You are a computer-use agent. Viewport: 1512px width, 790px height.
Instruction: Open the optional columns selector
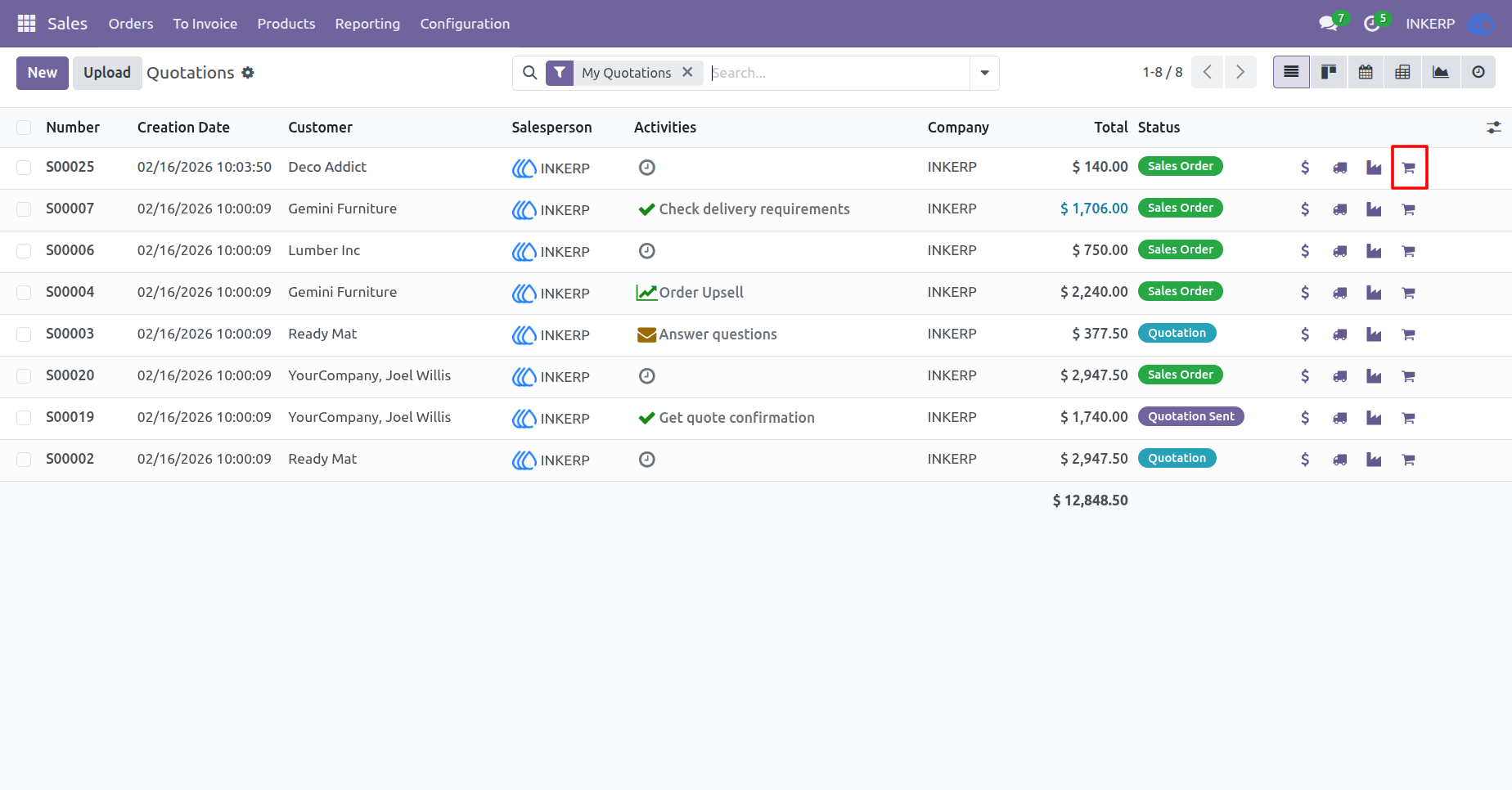[x=1493, y=128]
